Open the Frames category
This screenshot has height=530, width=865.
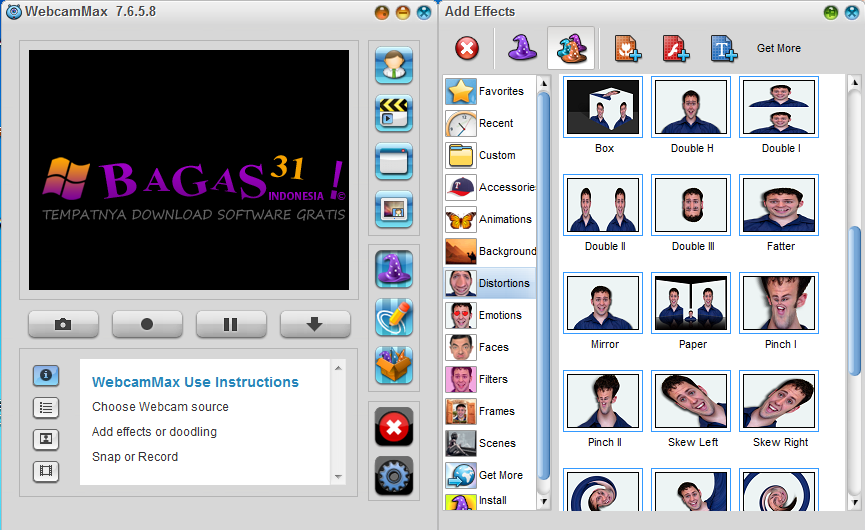(489, 411)
